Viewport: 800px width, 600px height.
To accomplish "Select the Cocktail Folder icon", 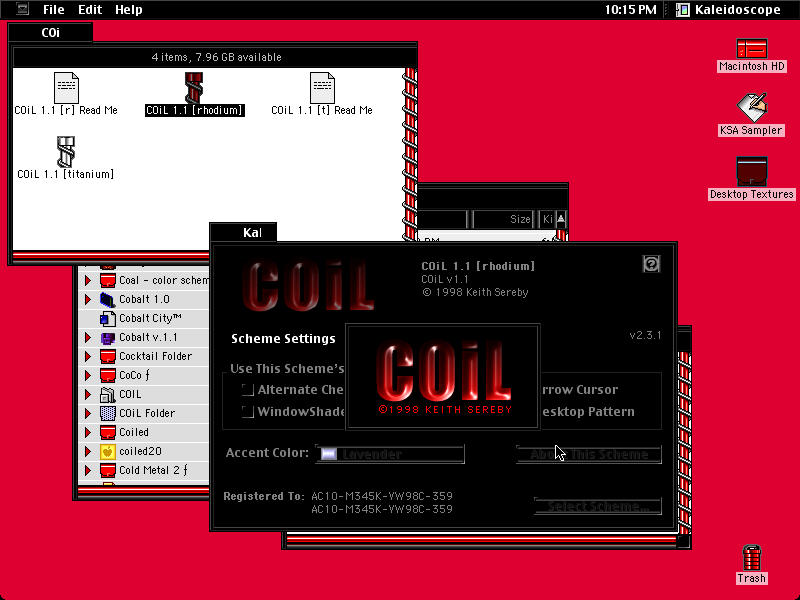I will (x=108, y=356).
